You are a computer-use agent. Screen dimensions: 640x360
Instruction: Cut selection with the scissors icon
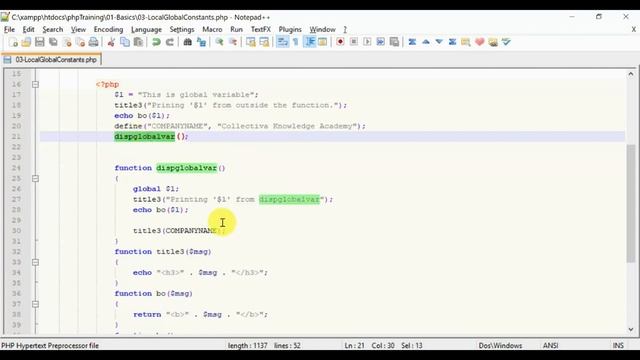coord(111,42)
